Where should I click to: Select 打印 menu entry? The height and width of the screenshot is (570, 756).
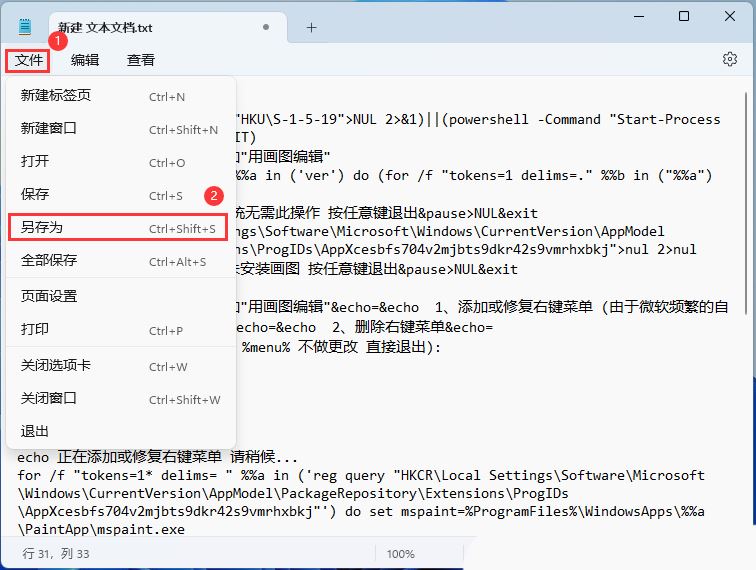121,329
